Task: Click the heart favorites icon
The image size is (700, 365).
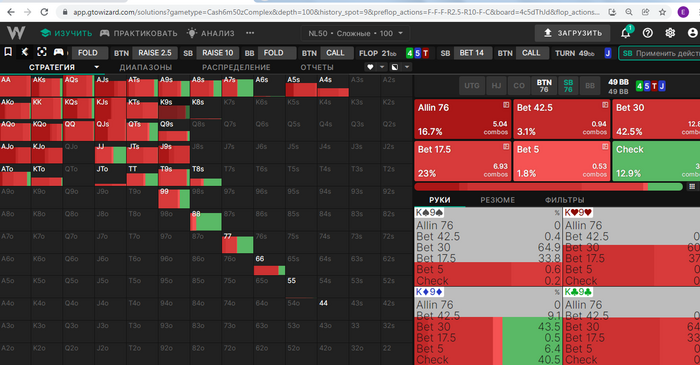Action: point(370,67)
